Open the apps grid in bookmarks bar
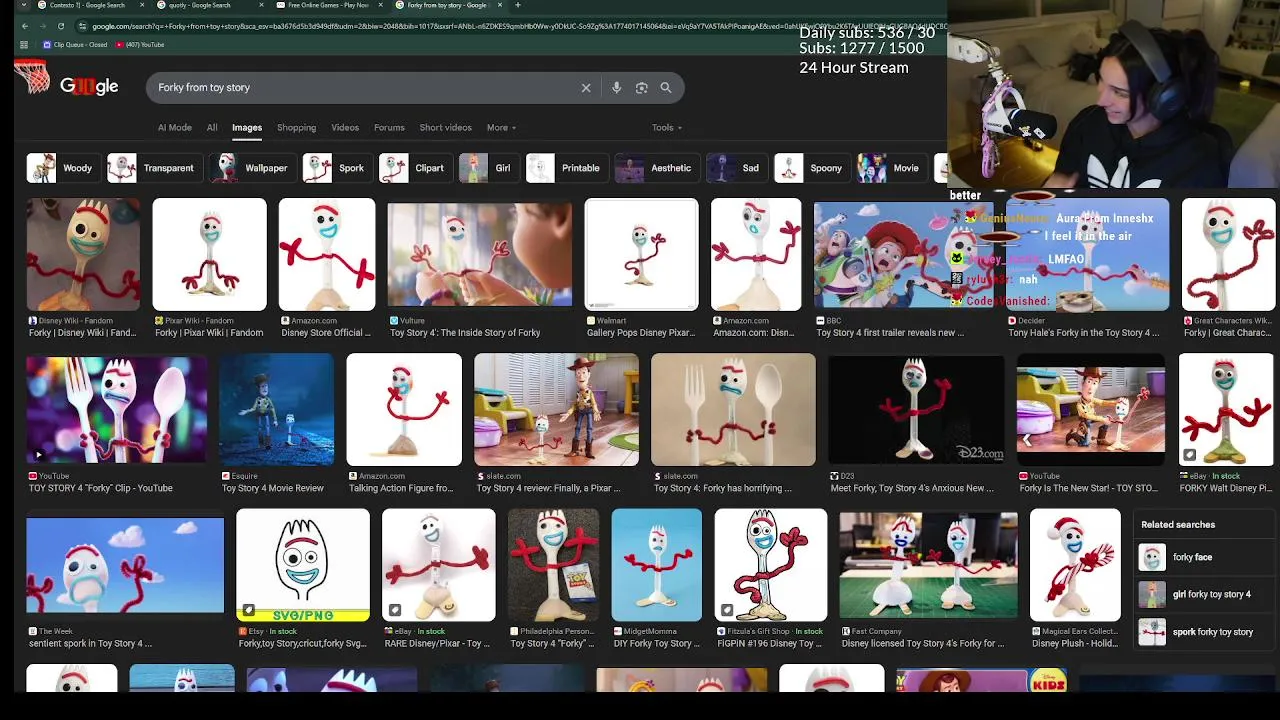The image size is (1280, 720). (x=24, y=45)
